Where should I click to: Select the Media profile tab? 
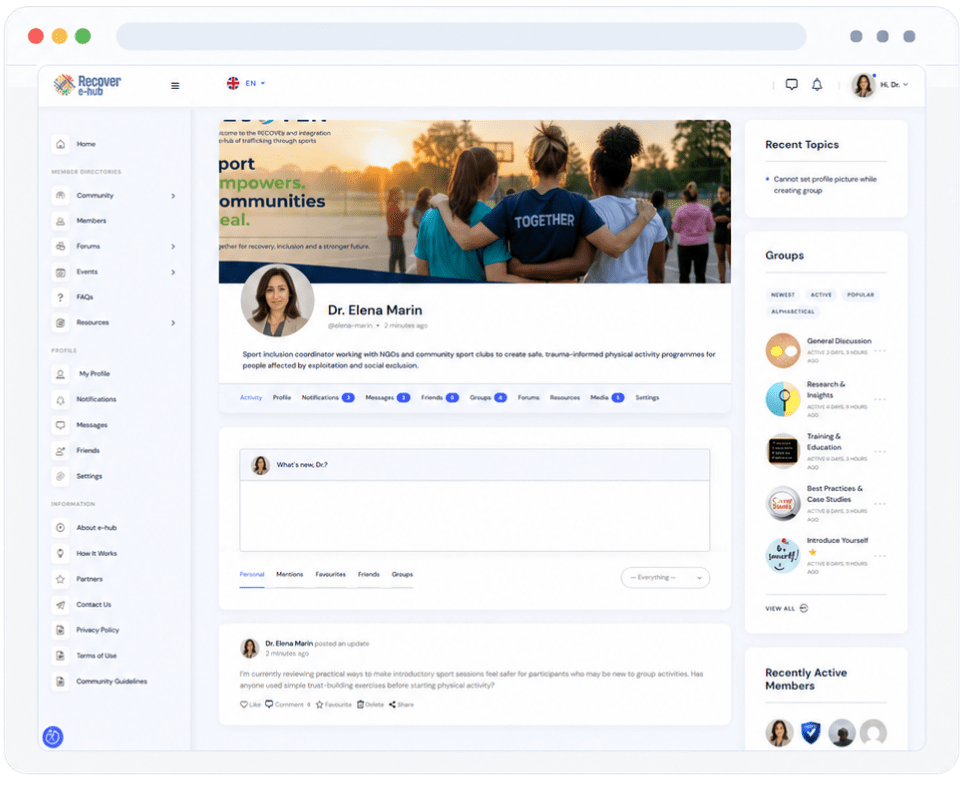pyautogui.click(x=607, y=398)
